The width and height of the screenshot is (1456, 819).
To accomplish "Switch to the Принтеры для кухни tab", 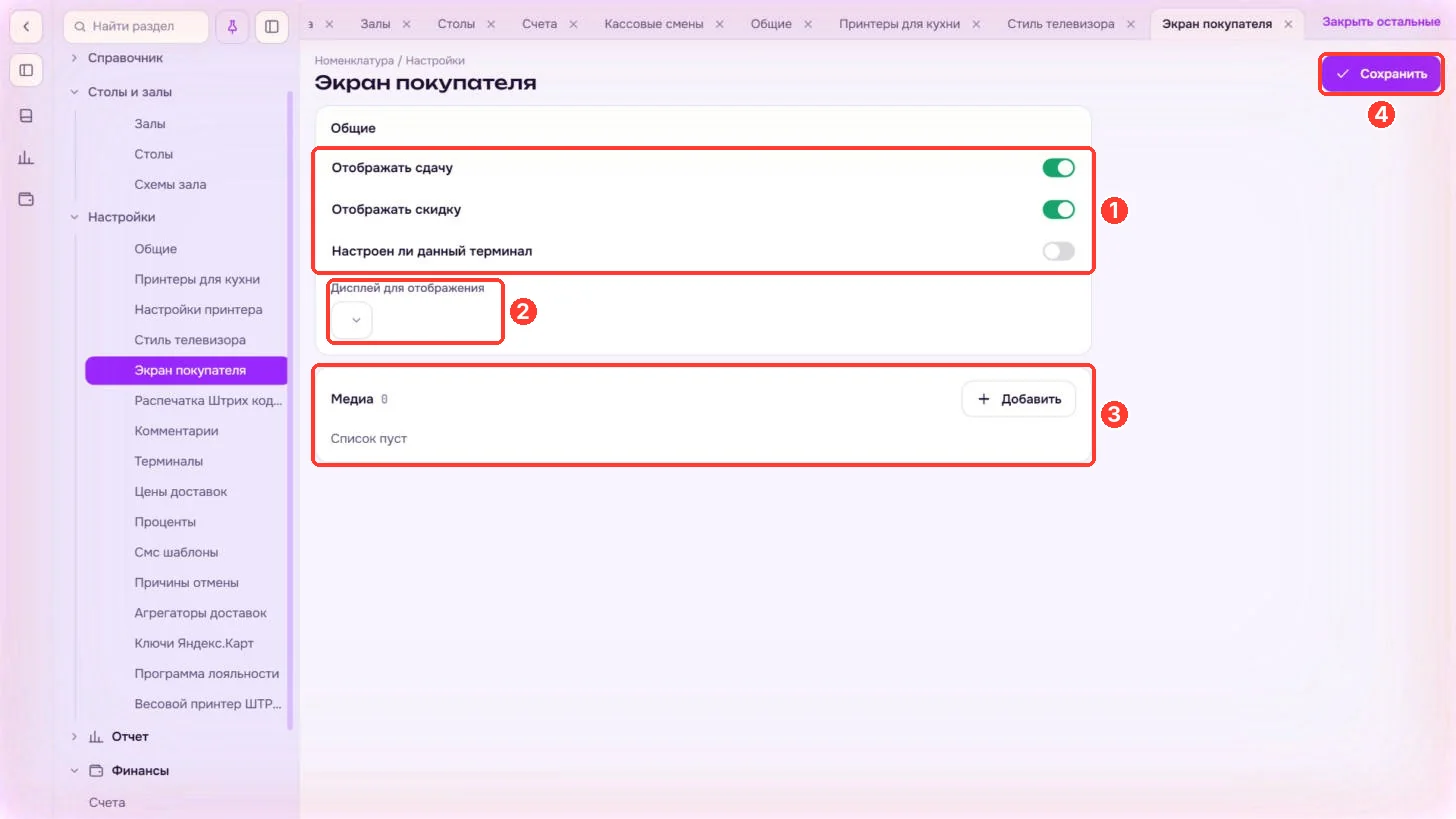I will [x=899, y=24].
